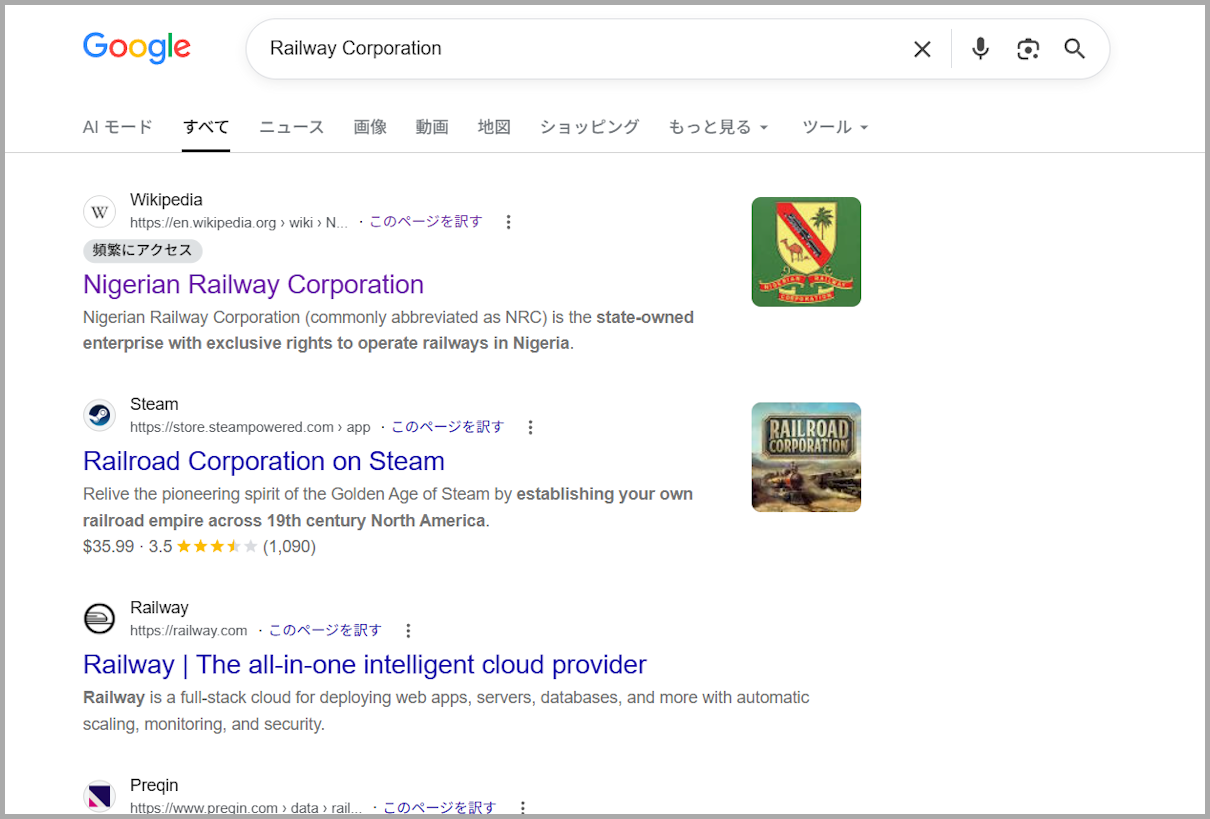The image size is (1210, 819).
Task: Click the Railway site name
Action: tap(159, 608)
